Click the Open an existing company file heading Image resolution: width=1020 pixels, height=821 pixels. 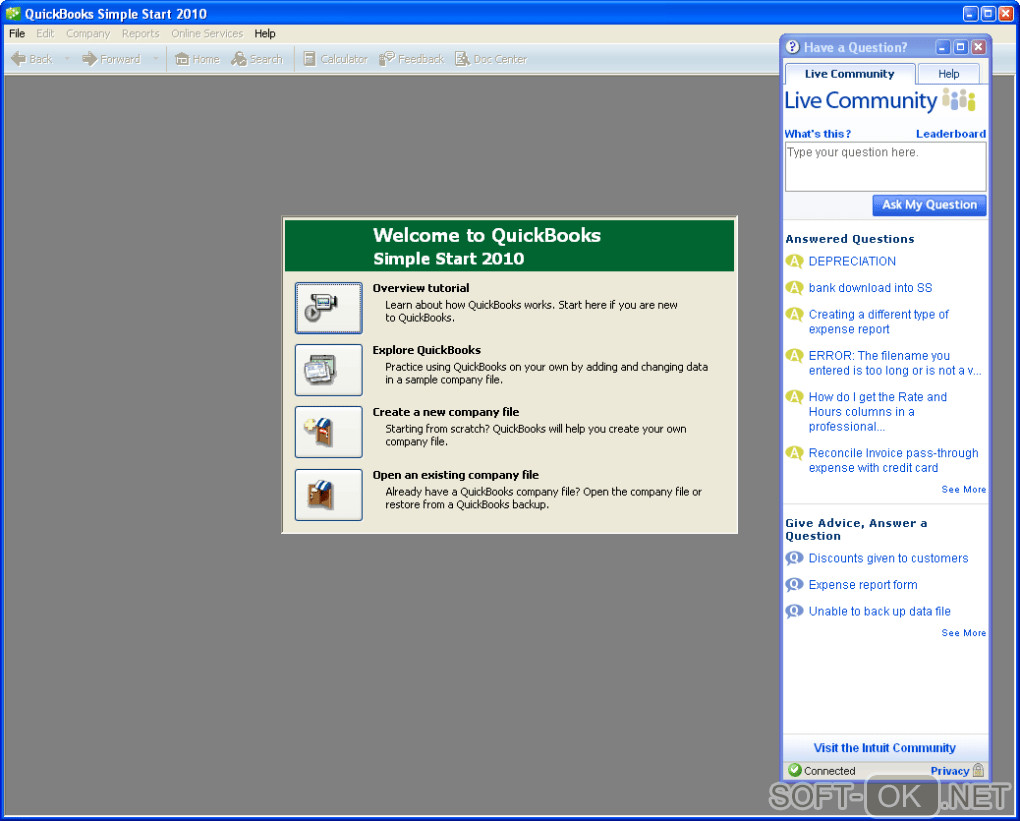point(455,475)
